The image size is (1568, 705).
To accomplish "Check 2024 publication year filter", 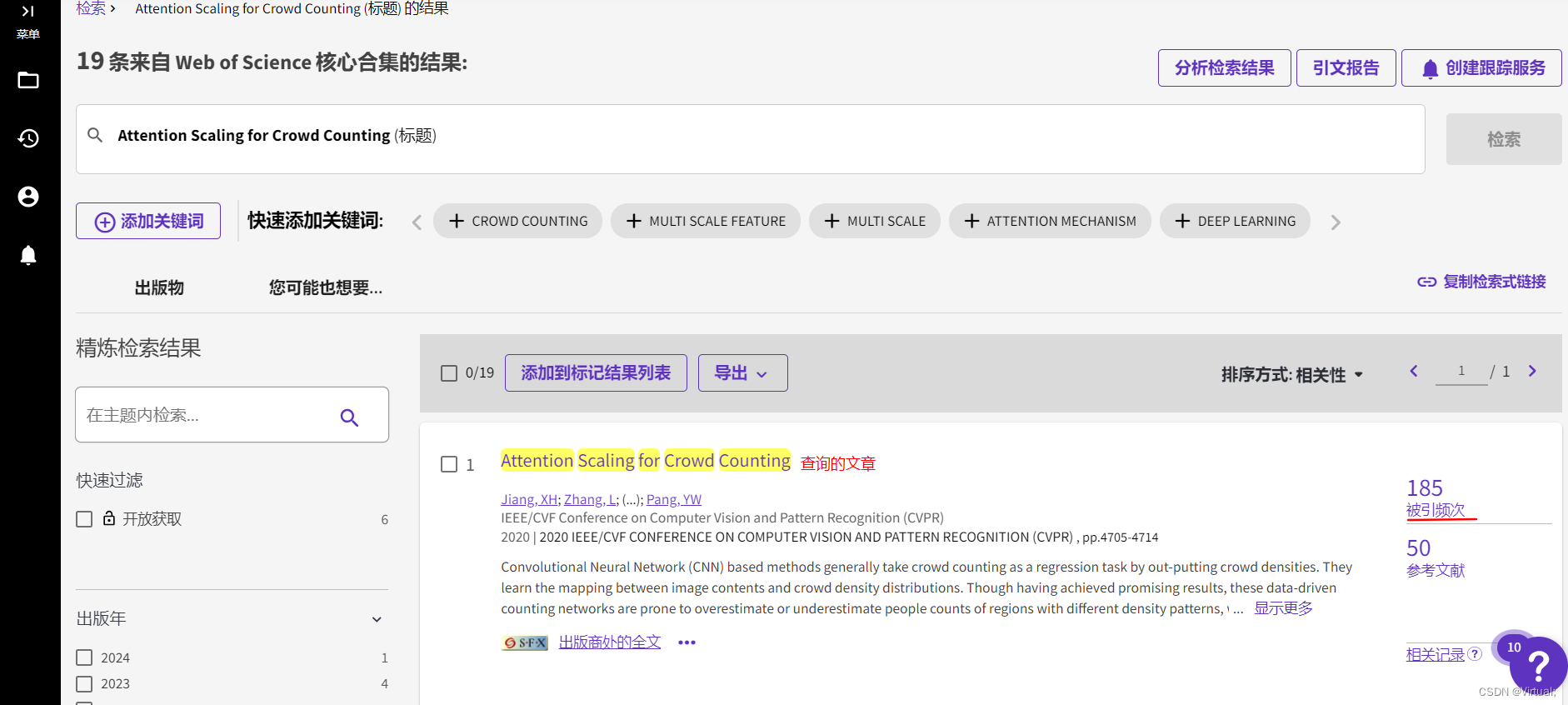I will point(84,657).
